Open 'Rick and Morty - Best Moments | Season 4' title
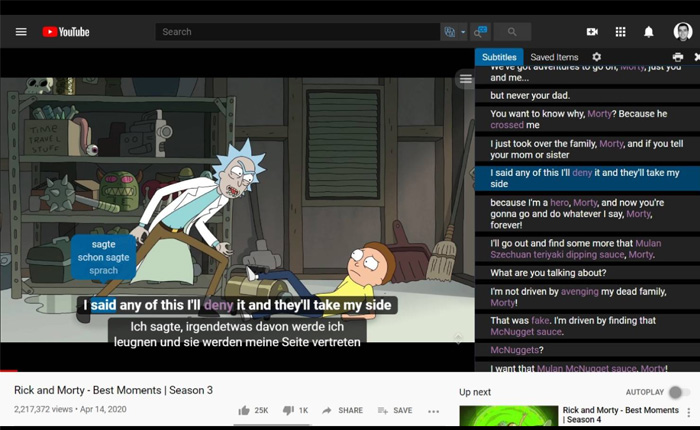The width and height of the screenshot is (700, 430). pyautogui.click(x=621, y=414)
